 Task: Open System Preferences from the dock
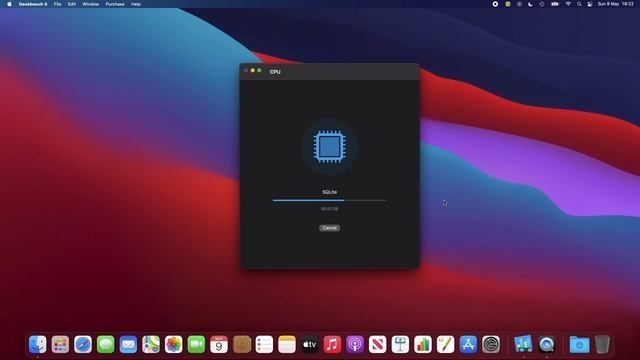point(491,344)
